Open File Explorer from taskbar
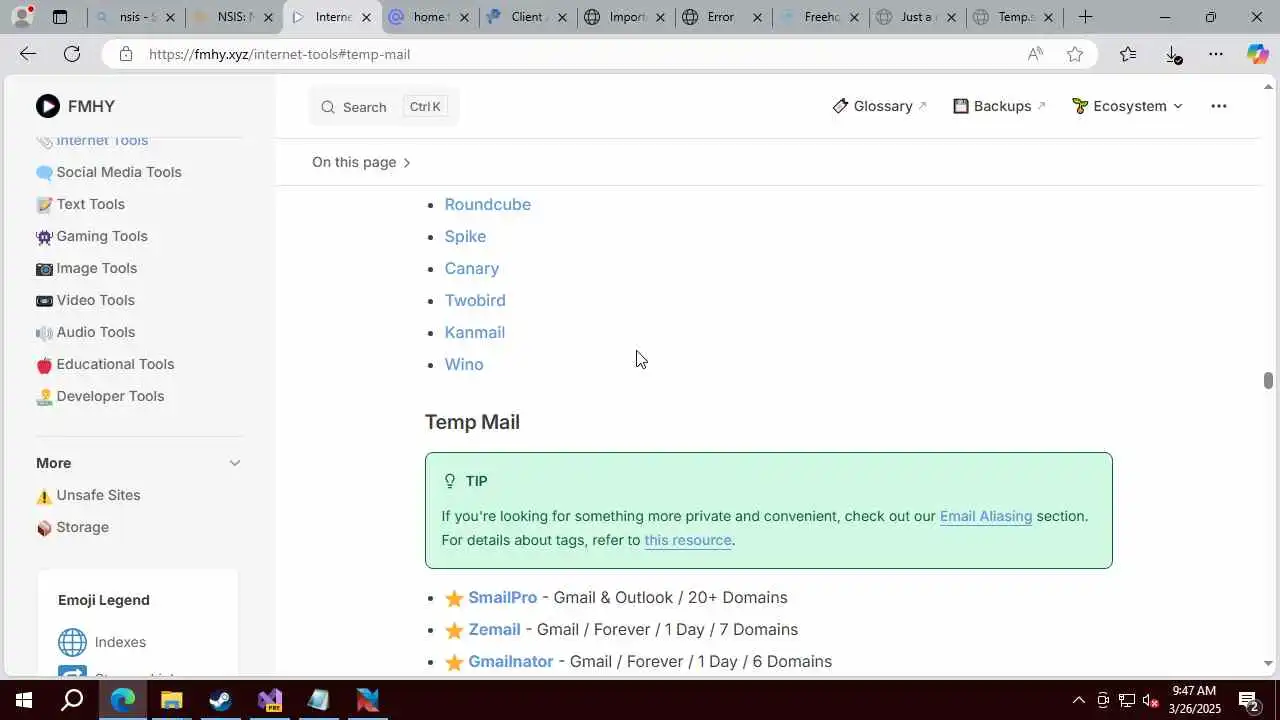The image size is (1280, 720). pyautogui.click(x=171, y=700)
